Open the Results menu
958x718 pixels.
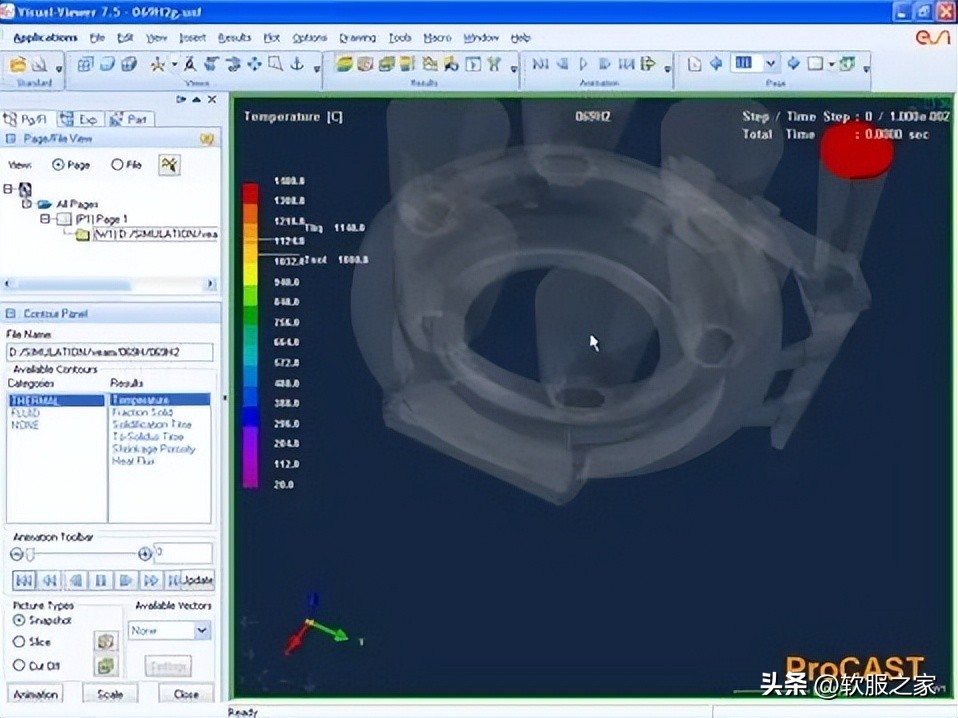coord(234,38)
